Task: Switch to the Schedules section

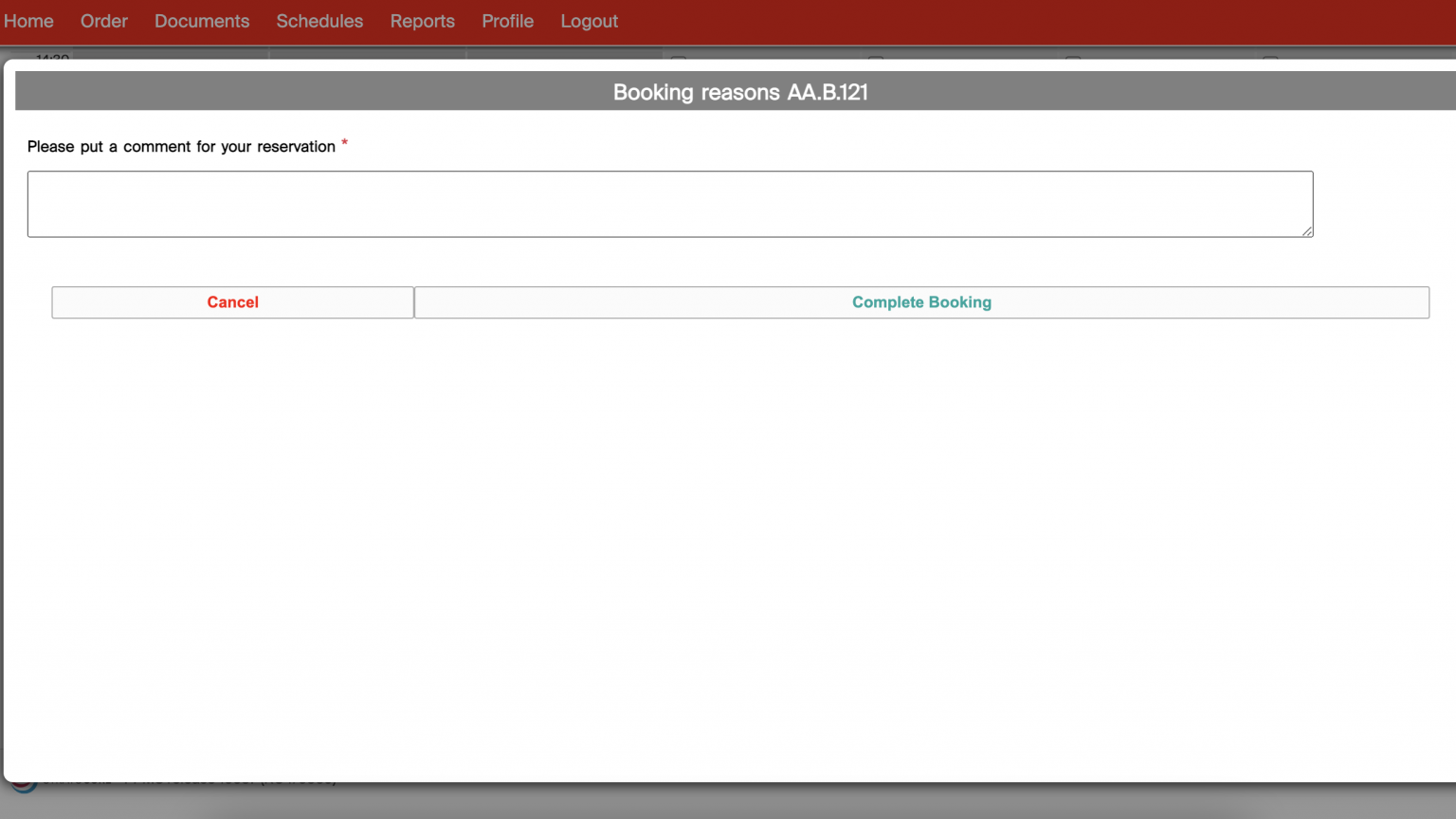Action: point(319,21)
